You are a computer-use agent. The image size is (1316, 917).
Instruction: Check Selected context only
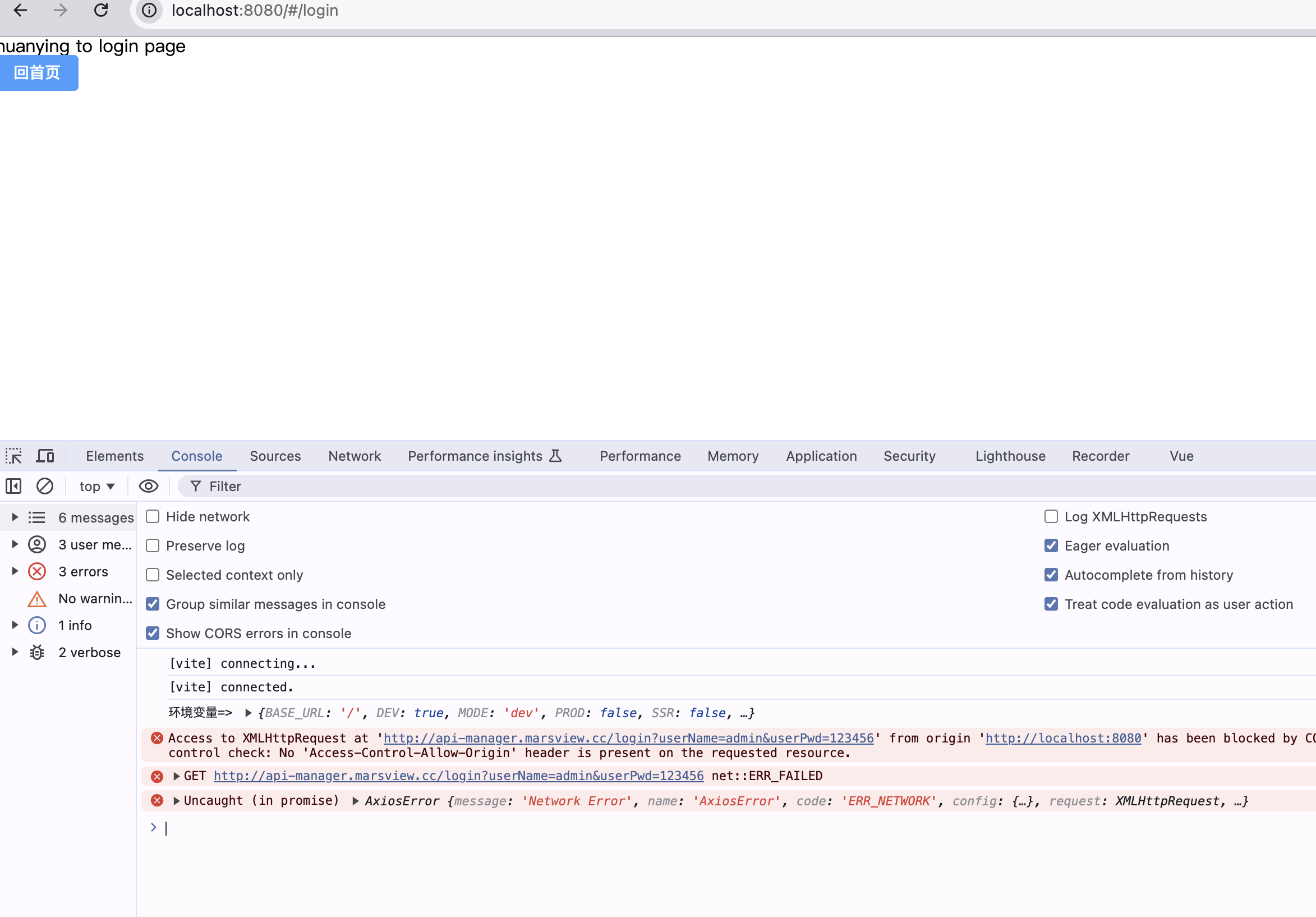pyautogui.click(x=153, y=576)
